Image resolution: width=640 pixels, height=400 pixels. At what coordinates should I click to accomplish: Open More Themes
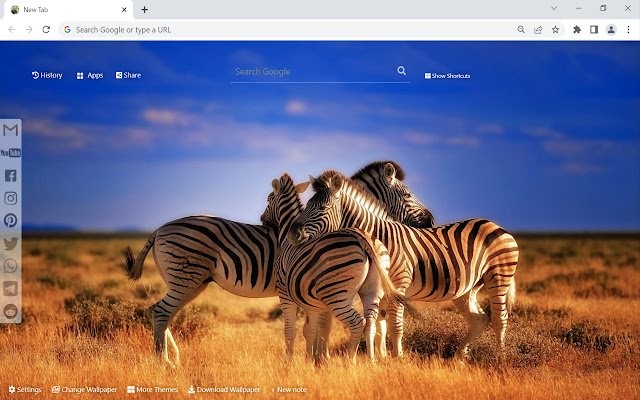[x=152, y=389]
